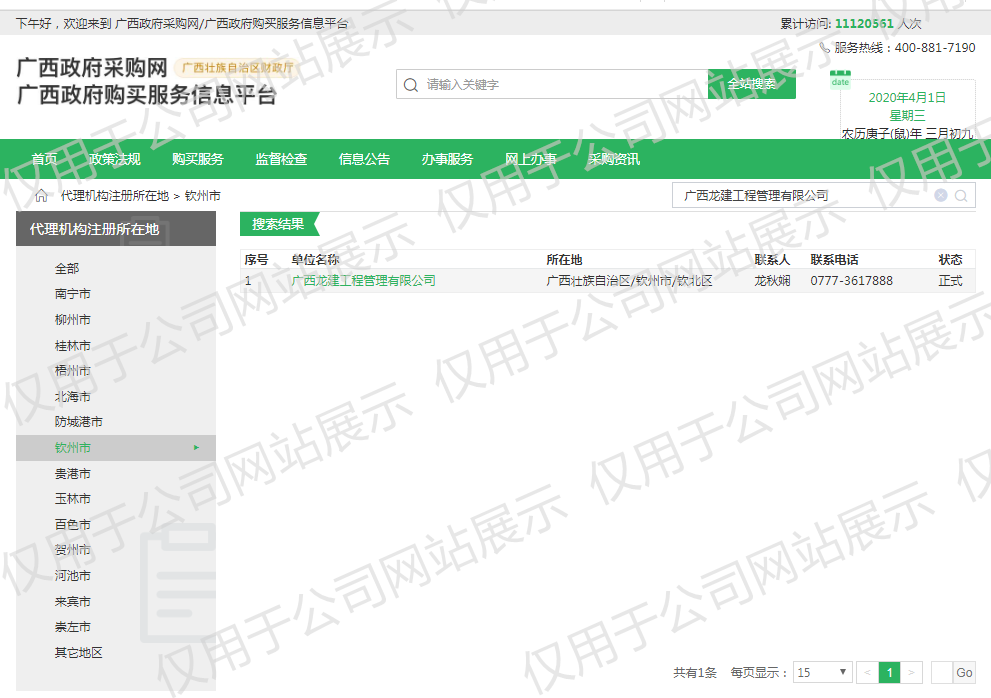Clear the agency search field text
The height and width of the screenshot is (698, 991).
tap(940, 195)
